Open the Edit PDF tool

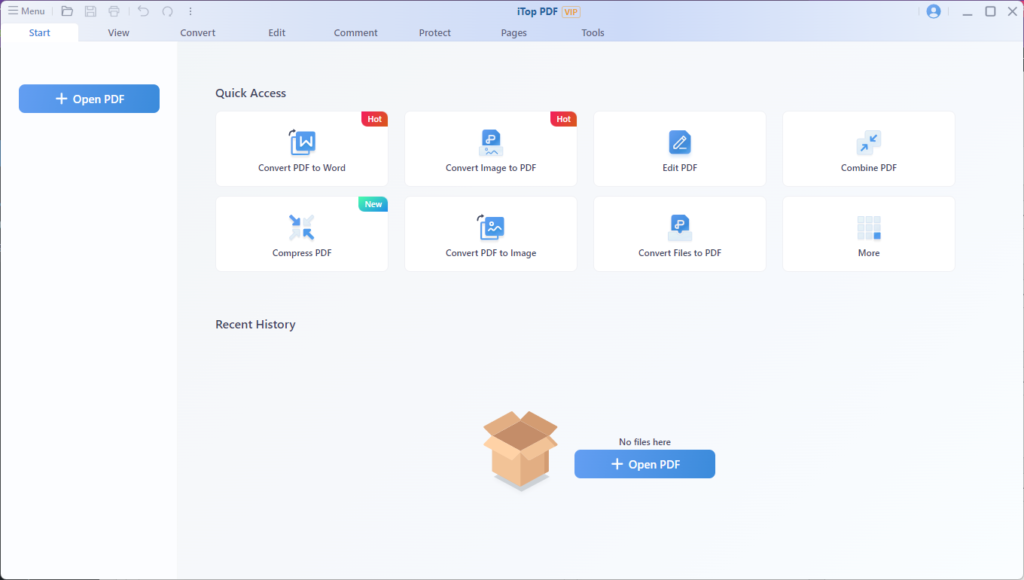pos(680,149)
